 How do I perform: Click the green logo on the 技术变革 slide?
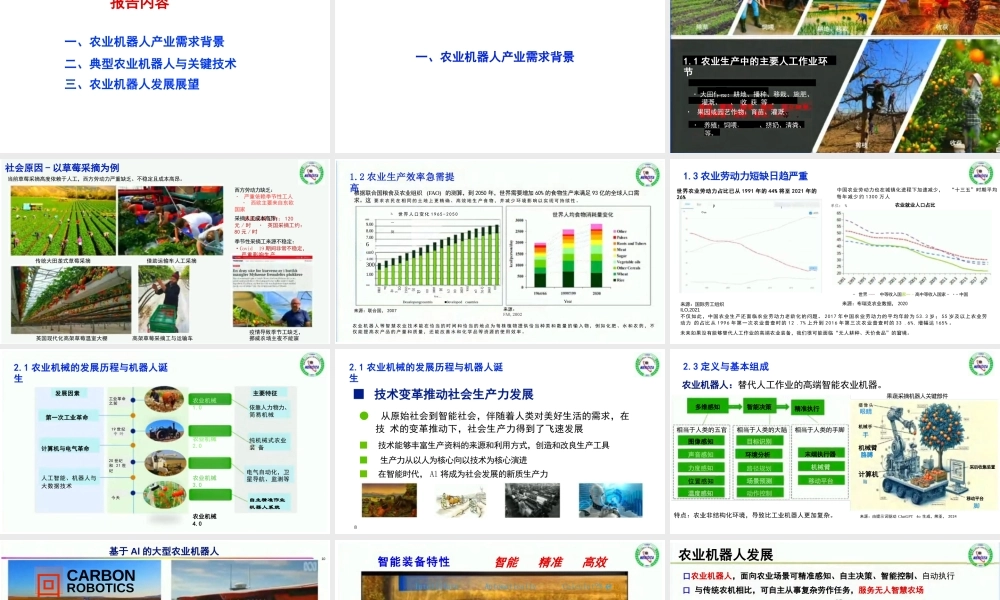647,365
